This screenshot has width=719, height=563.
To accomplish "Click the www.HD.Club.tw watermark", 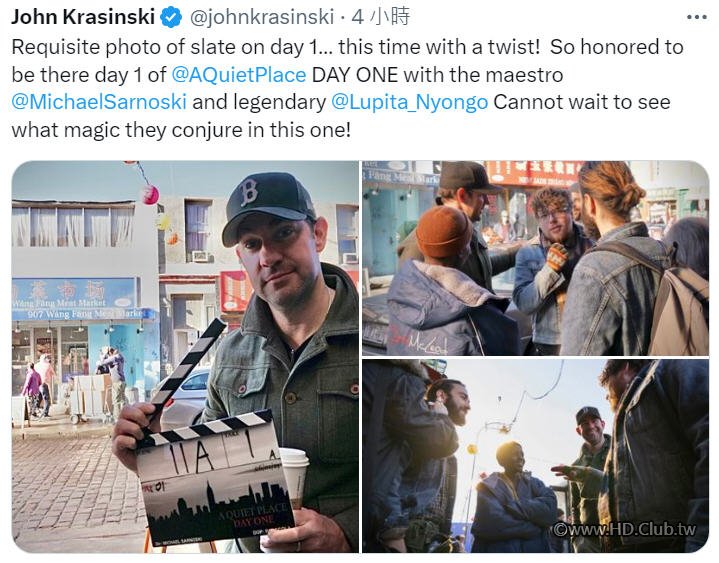I will (x=625, y=530).
